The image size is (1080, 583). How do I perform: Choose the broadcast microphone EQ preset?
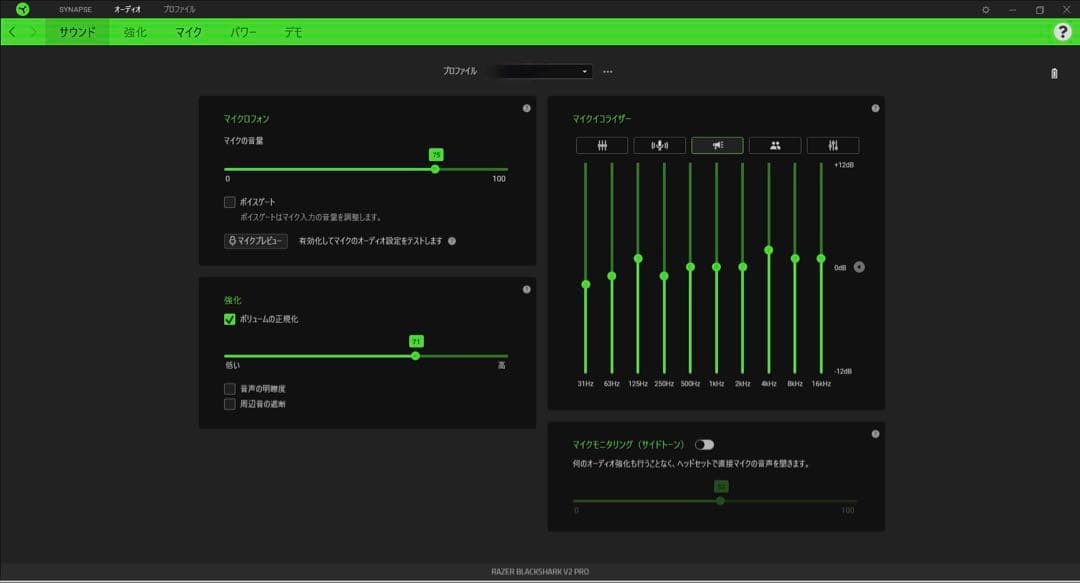[x=657, y=145]
